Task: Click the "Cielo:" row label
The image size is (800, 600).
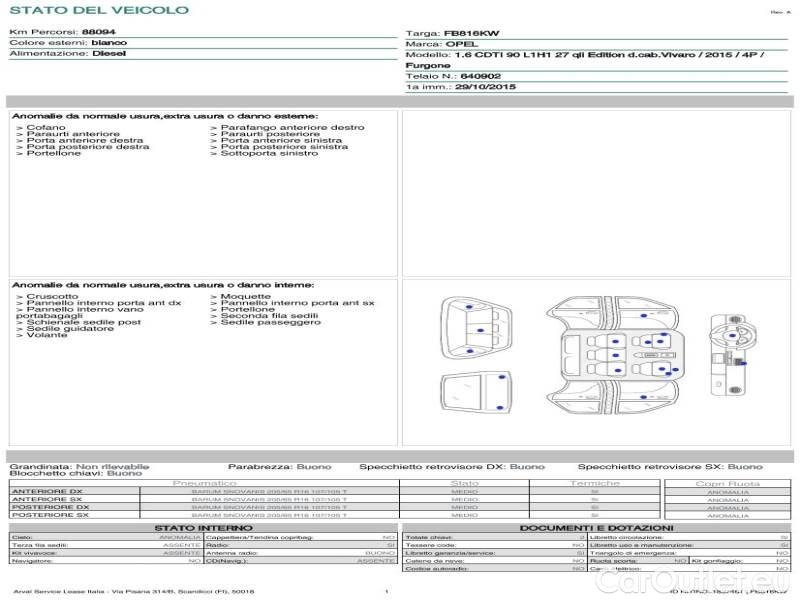Action: pos(22,537)
